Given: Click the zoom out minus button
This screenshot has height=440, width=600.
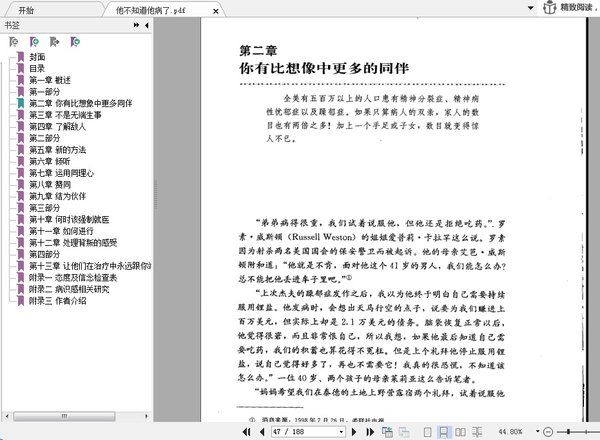Looking at the screenshot, I should coord(548,432).
